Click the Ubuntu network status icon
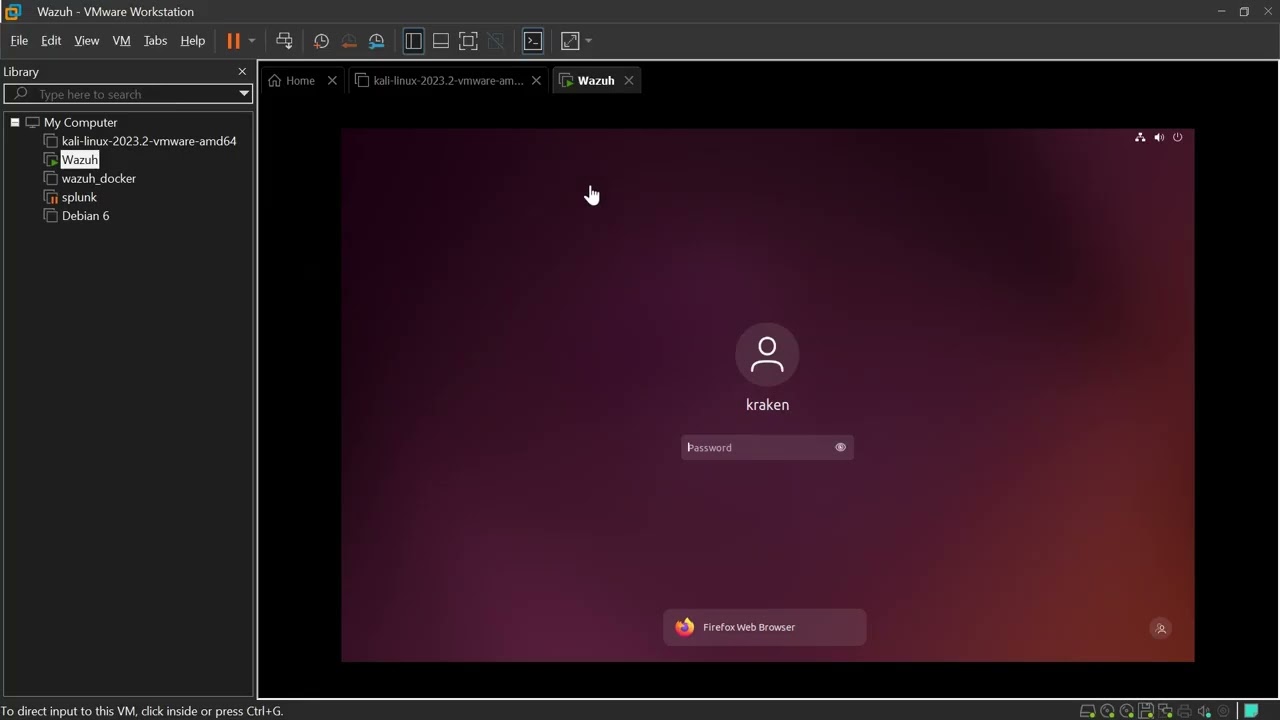The height and width of the screenshot is (720, 1280). click(1140, 137)
